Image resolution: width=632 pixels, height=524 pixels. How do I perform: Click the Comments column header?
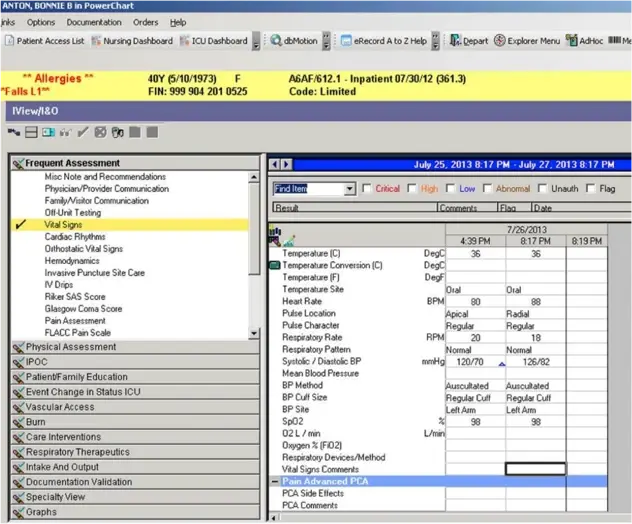tap(467, 208)
